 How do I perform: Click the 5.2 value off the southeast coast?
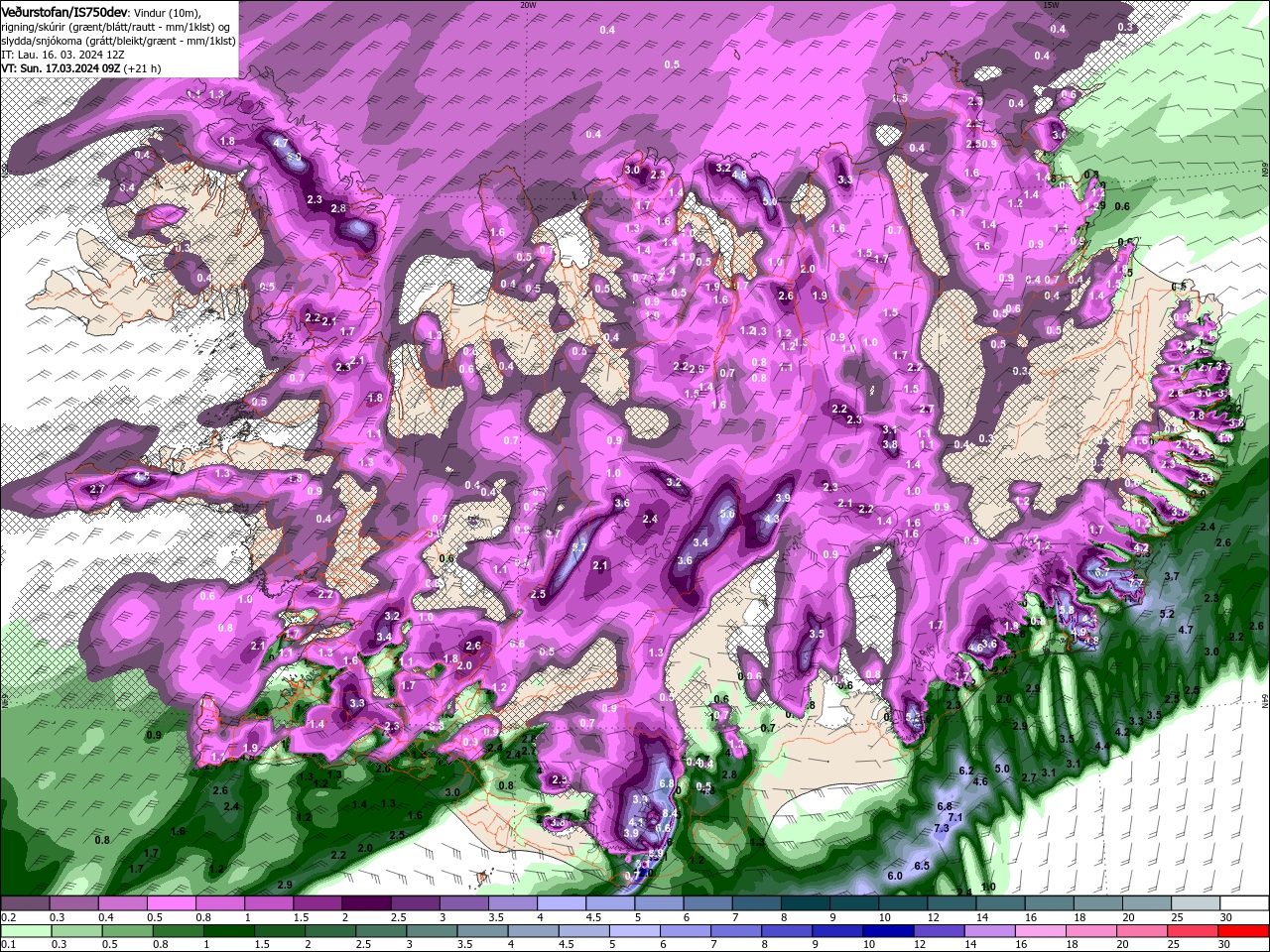1167,615
